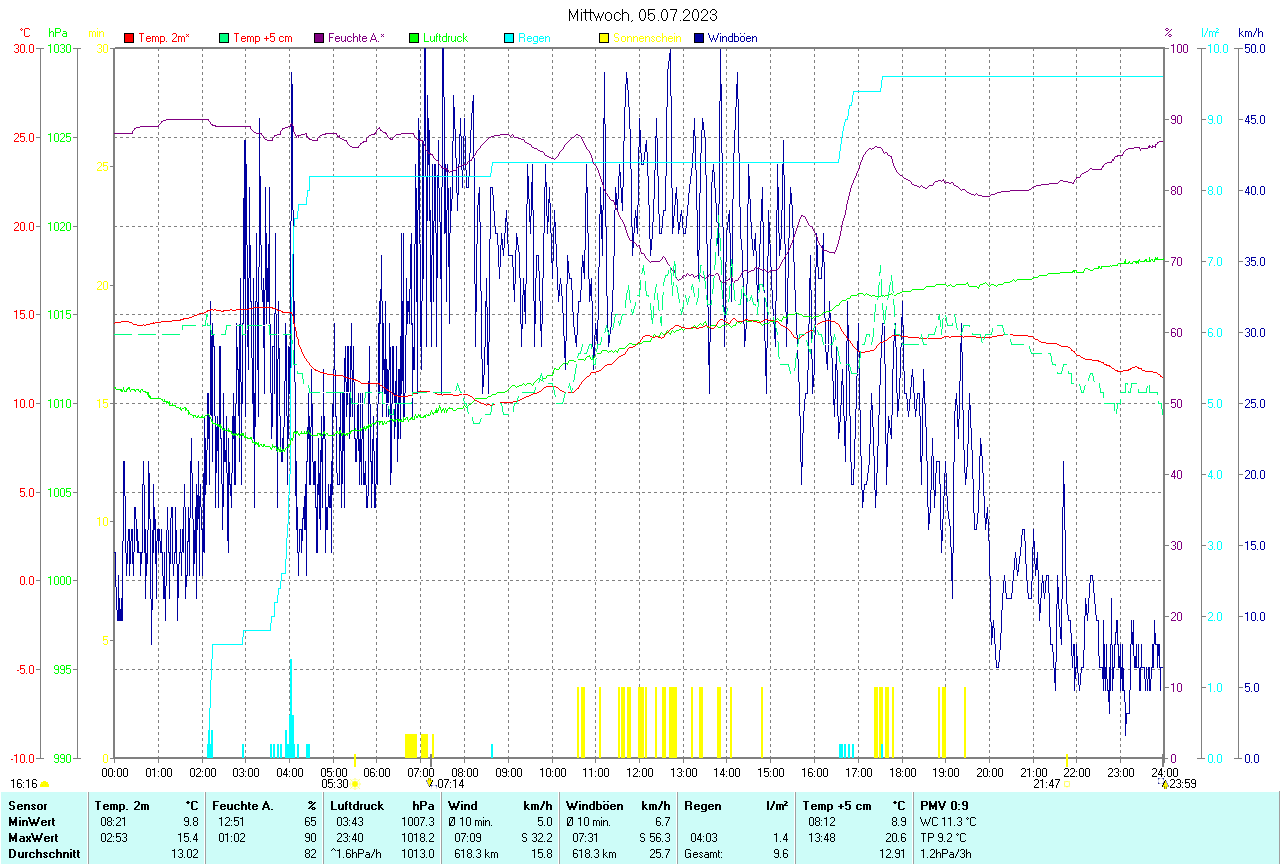1280x864 pixels.
Task: Select the 'Temp. 2m*' legend label
Action: coord(164,38)
